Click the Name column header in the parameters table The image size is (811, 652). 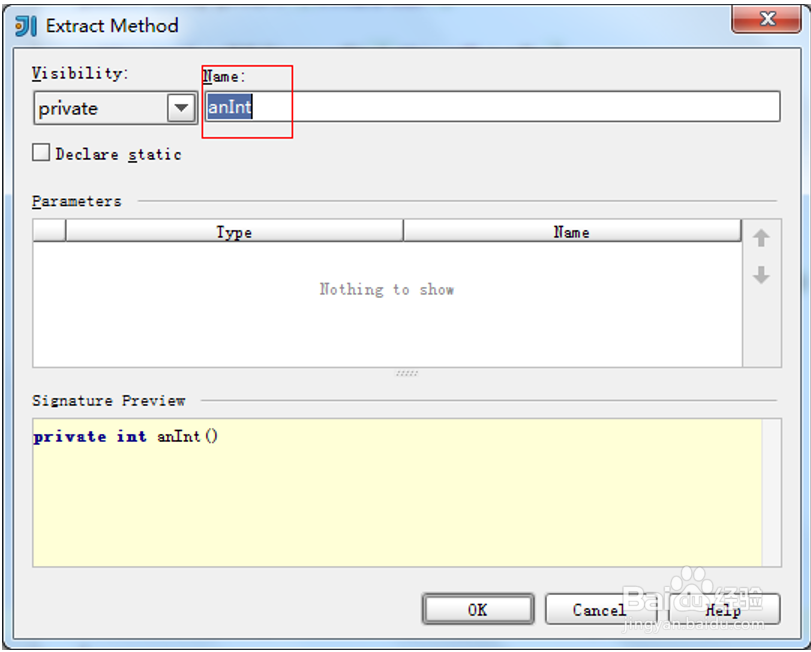(572, 232)
